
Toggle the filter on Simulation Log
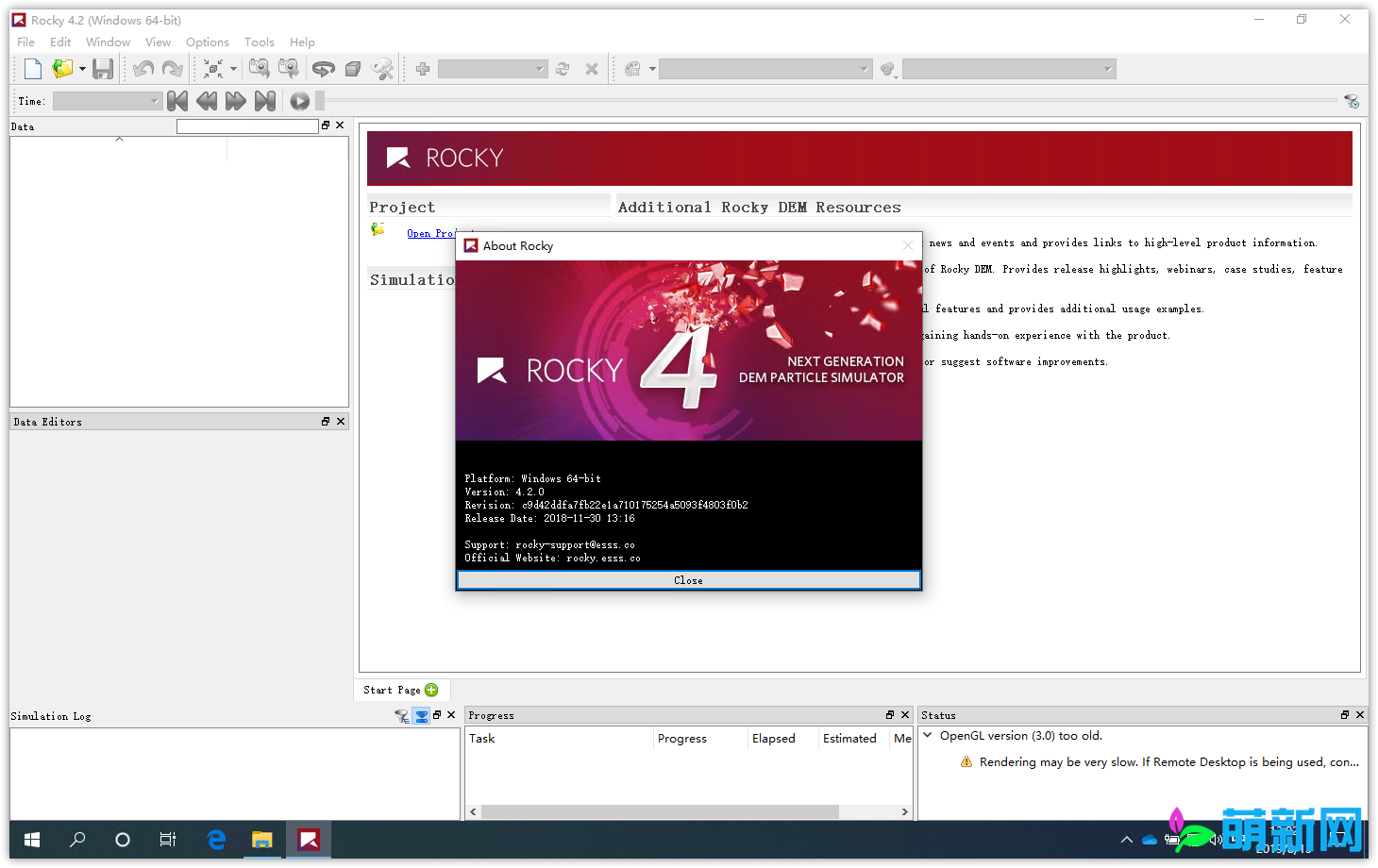point(402,715)
